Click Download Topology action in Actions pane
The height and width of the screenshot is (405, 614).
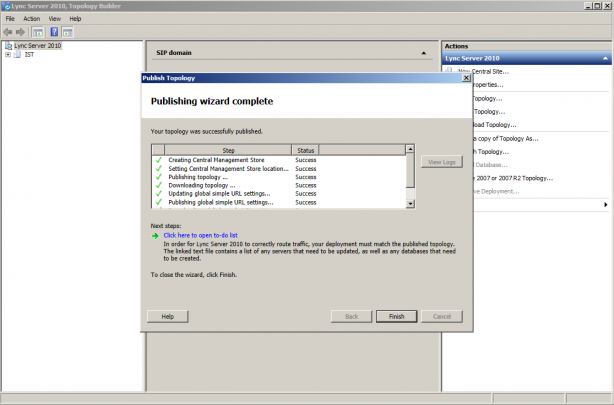pyautogui.click(x=495, y=125)
